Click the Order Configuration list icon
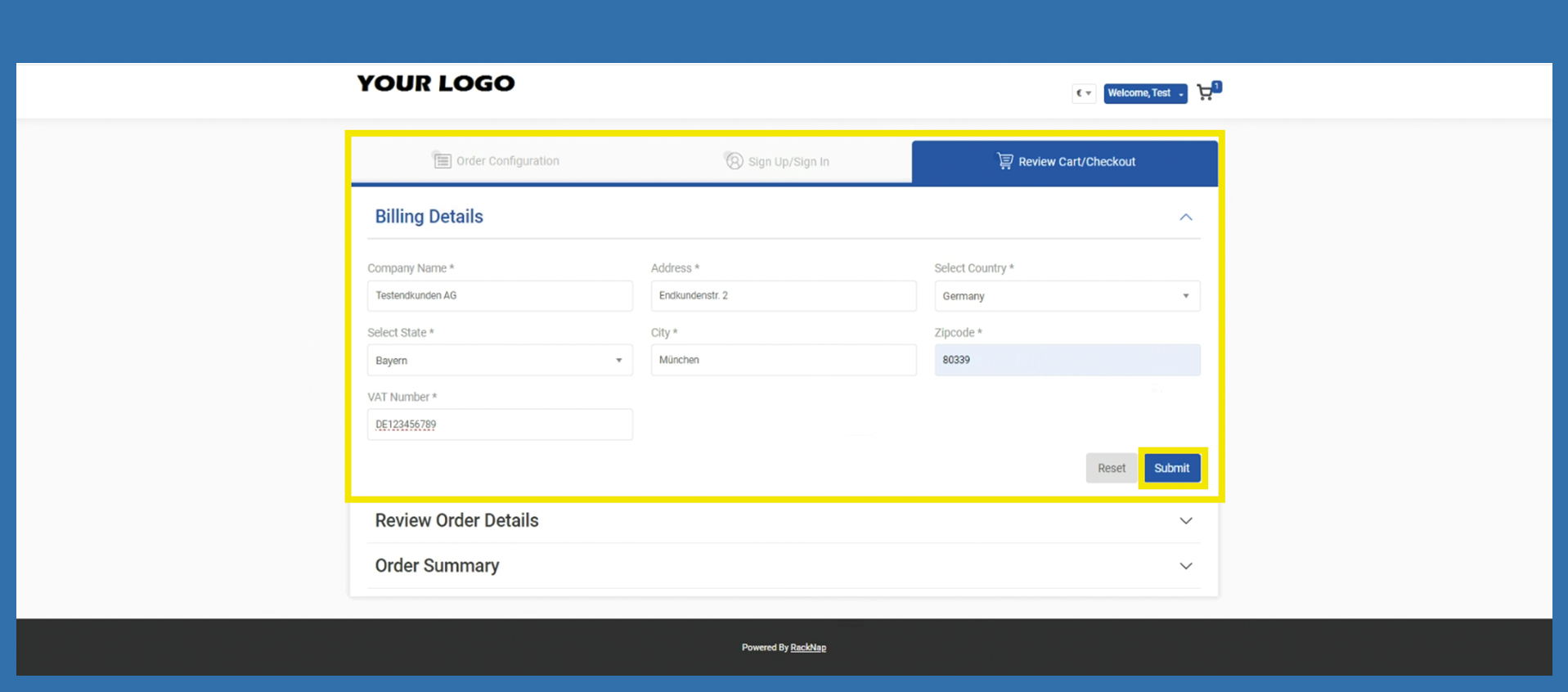Image resolution: width=1568 pixels, height=692 pixels. point(442,160)
